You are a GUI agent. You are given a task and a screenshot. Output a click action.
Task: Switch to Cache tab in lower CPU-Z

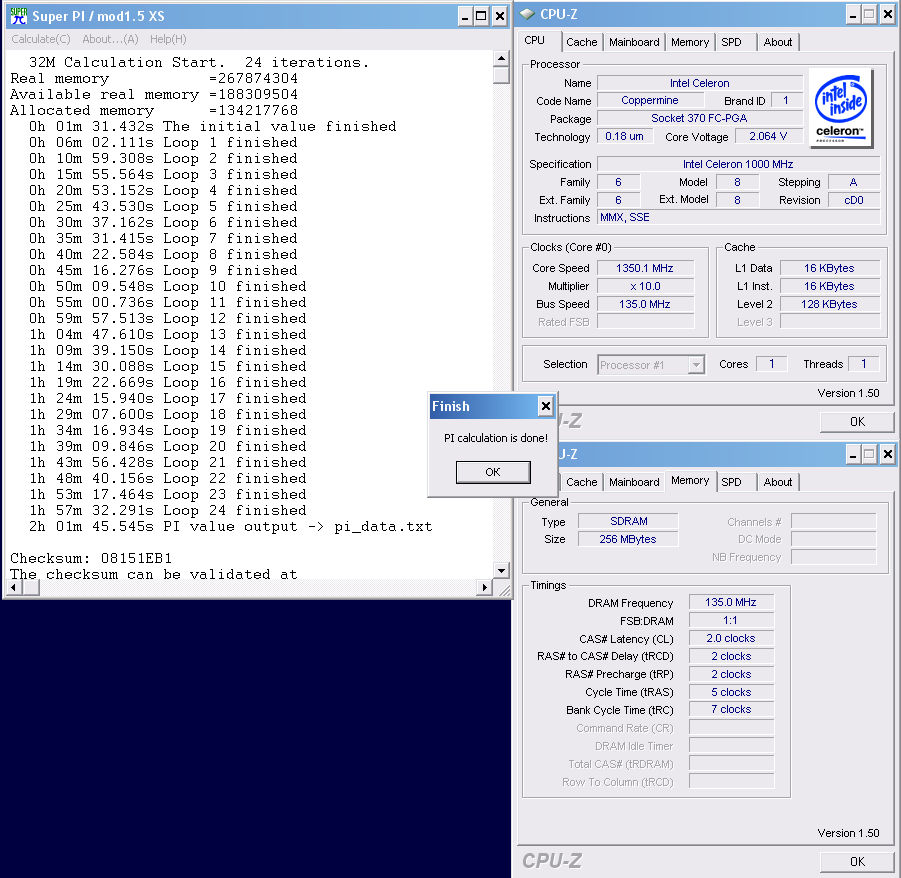(x=582, y=482)
